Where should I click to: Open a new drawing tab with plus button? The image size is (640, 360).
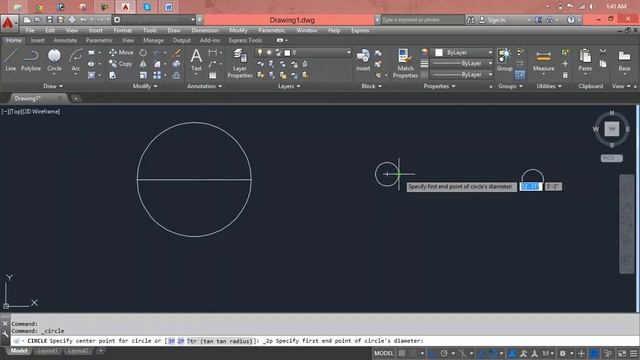pyautogui.click(x=76, y=99)
